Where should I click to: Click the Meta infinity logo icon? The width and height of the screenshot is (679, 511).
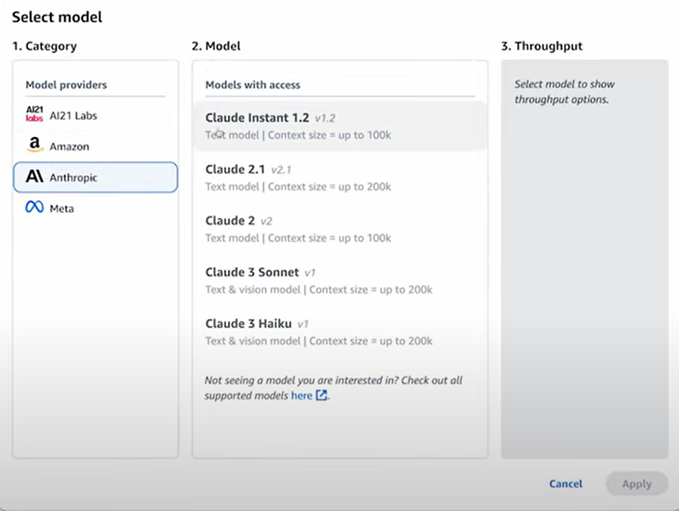[35, 207]
